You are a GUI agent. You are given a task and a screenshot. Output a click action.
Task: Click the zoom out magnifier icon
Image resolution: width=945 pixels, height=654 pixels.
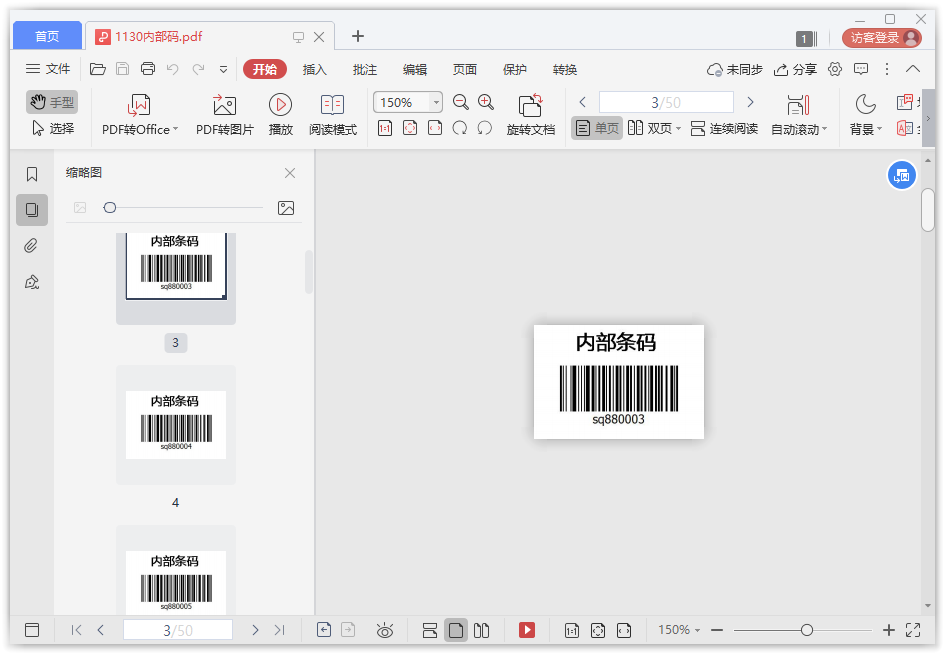460,102
